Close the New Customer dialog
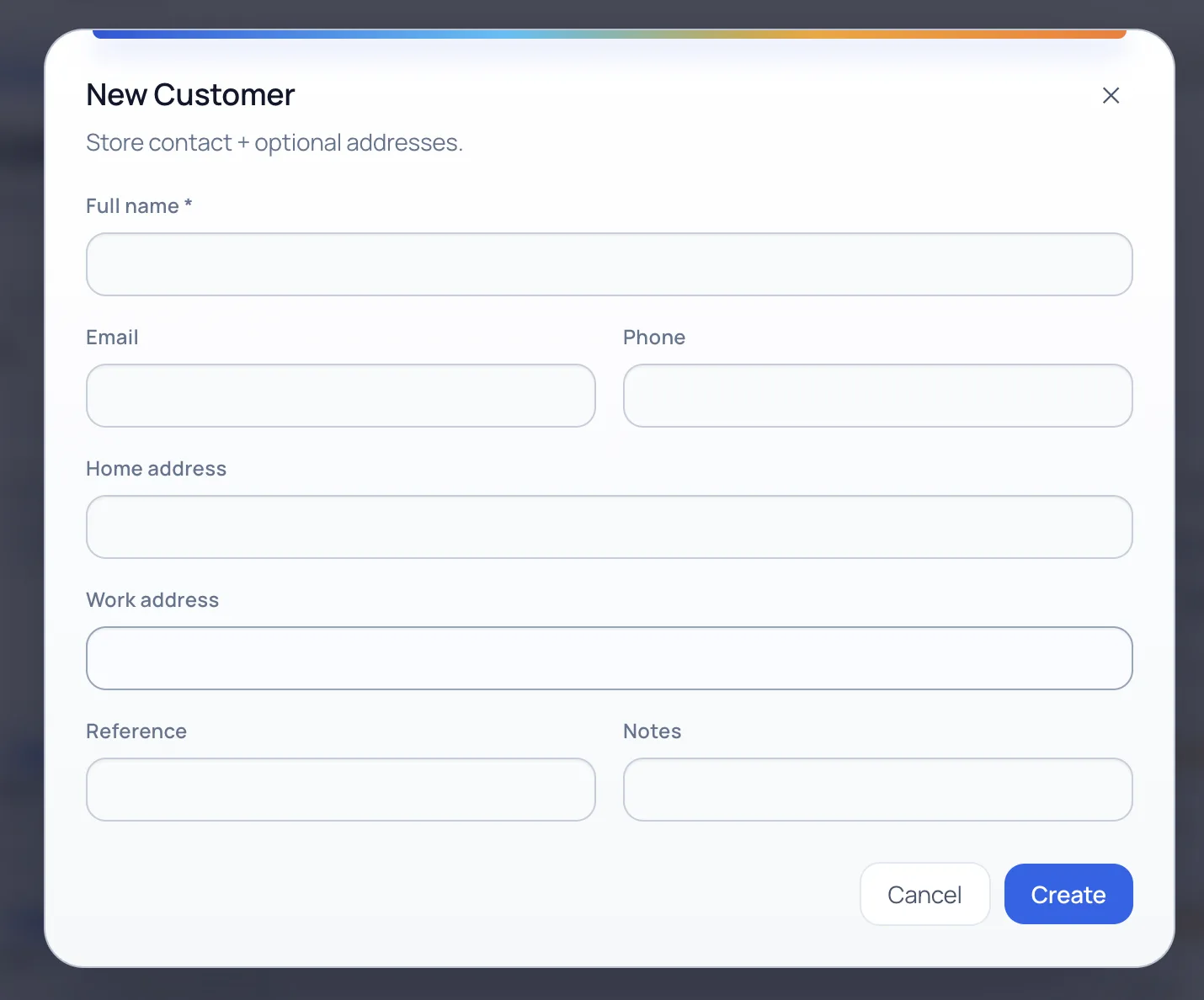 (x=1111, y=95)
